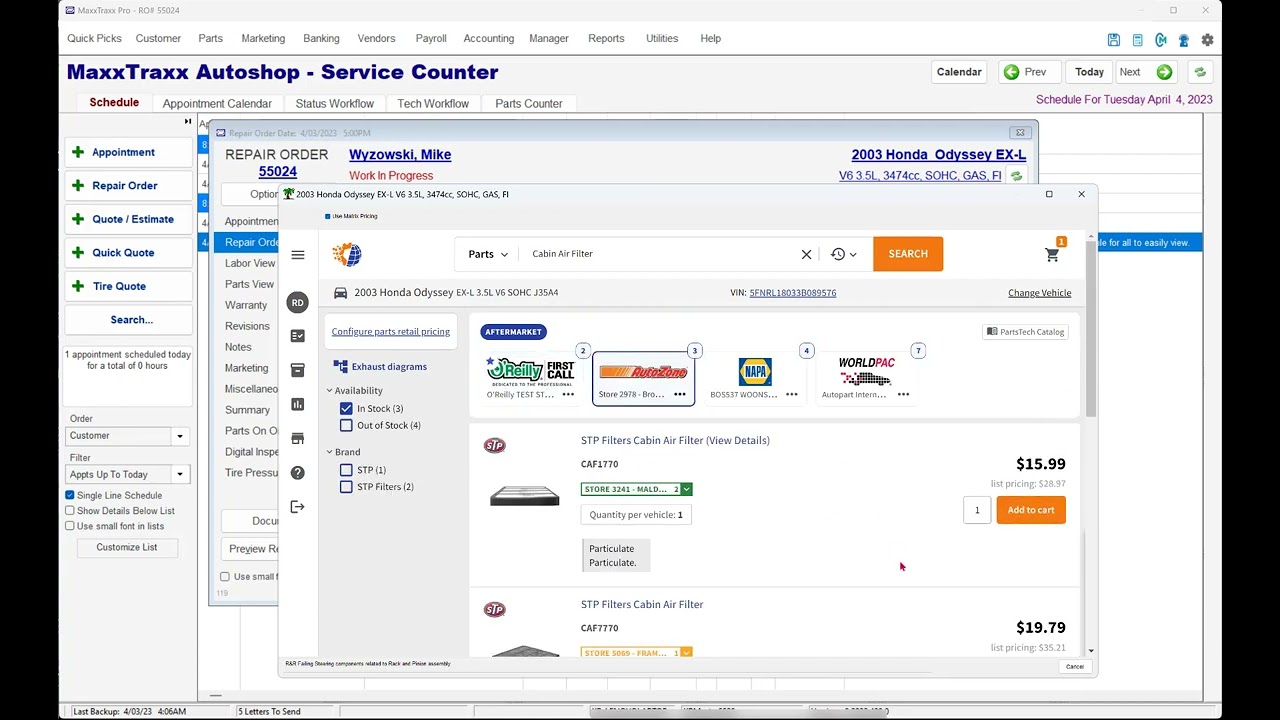Uncheck Single Line Schedule

pos(70,495)
